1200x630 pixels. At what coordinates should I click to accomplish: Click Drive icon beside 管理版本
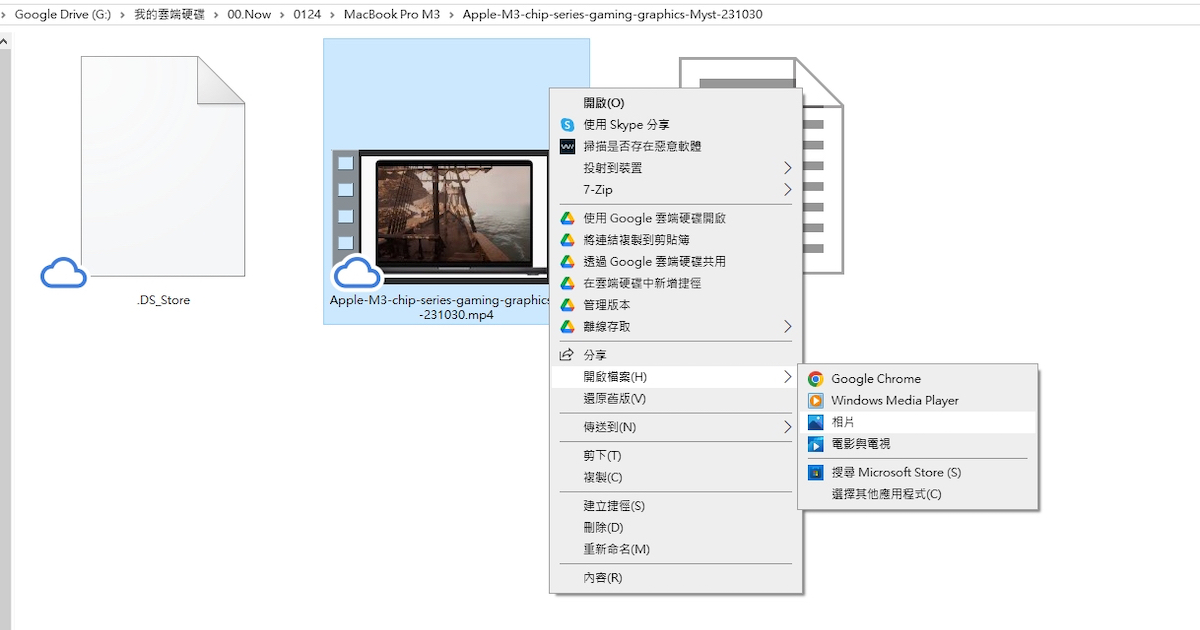click(x=567, y=305)
